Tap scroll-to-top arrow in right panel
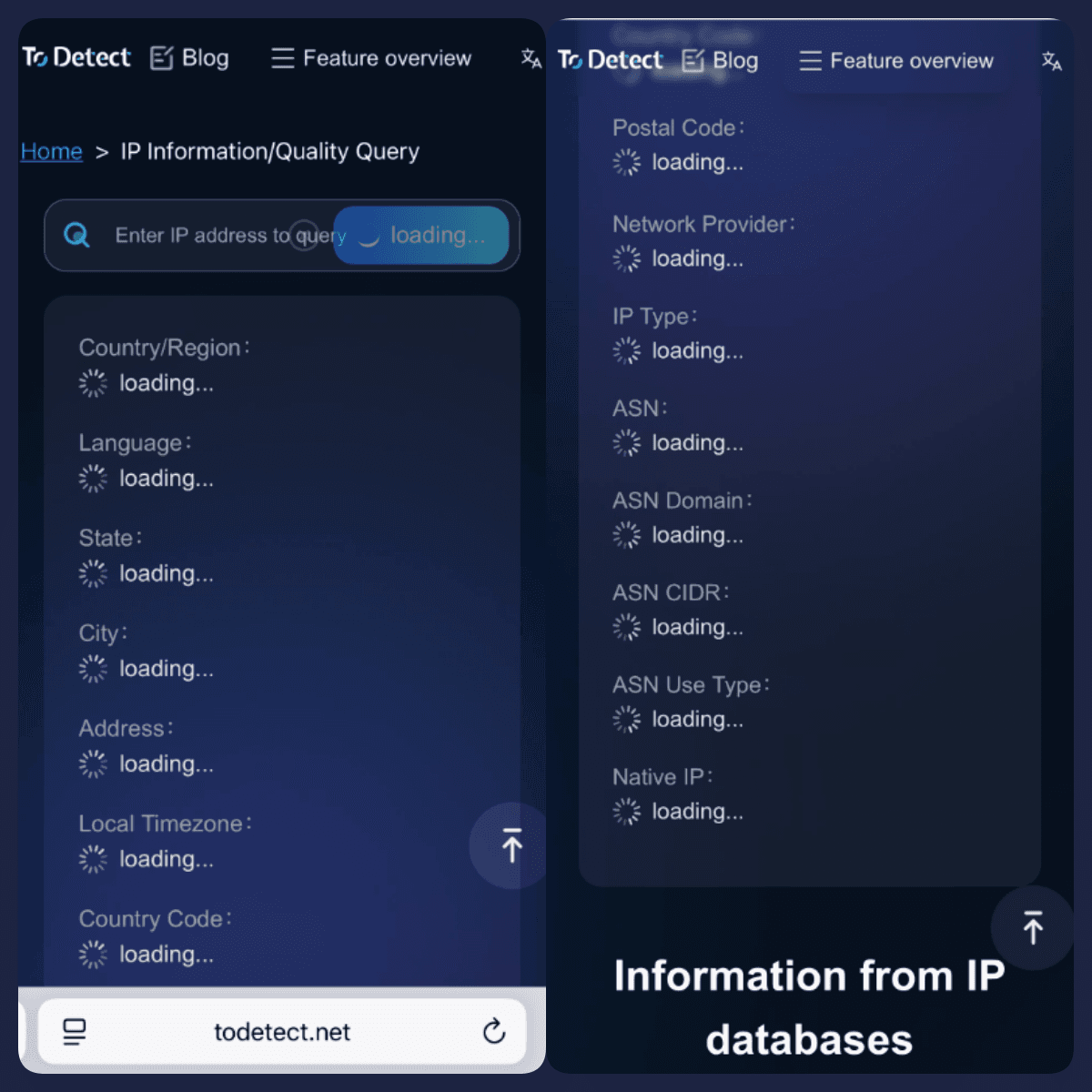Image resolution: width=1092 pixels, height=1092 pixels. [x=1033, y=927]
